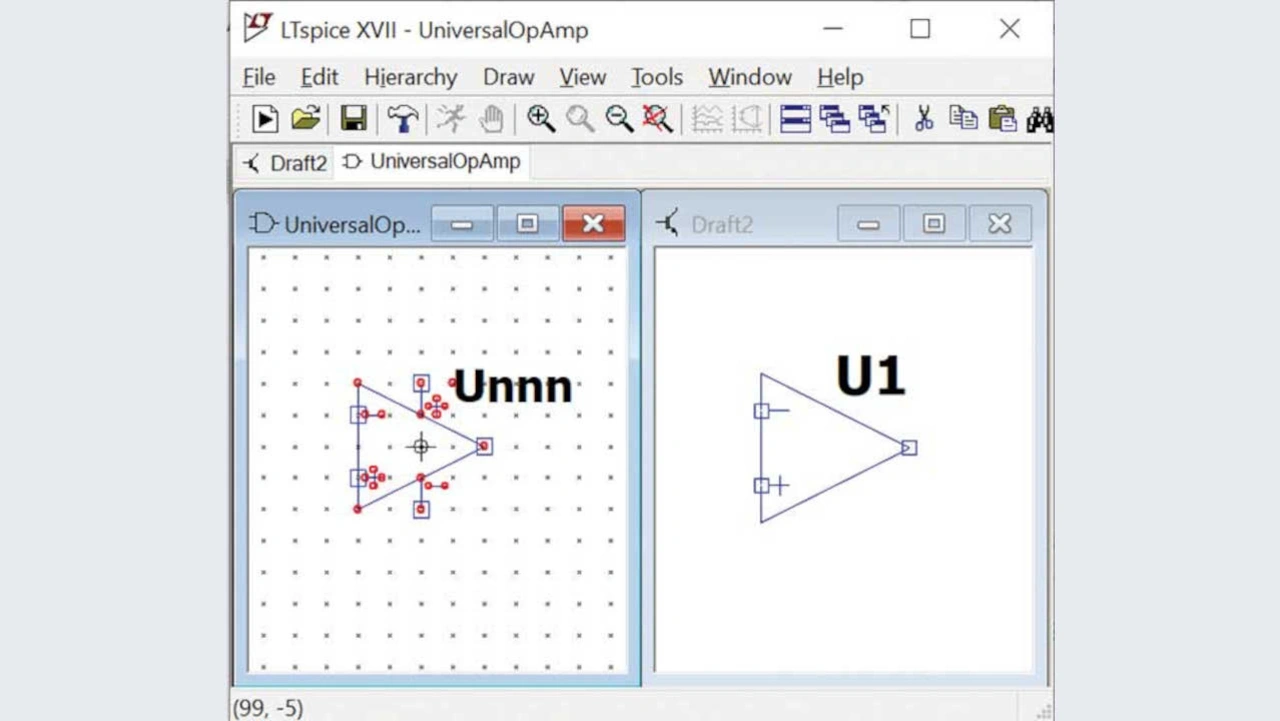Open the Draw menu
The width and height of the screenshot is (1280, 721).
point(508,77)
